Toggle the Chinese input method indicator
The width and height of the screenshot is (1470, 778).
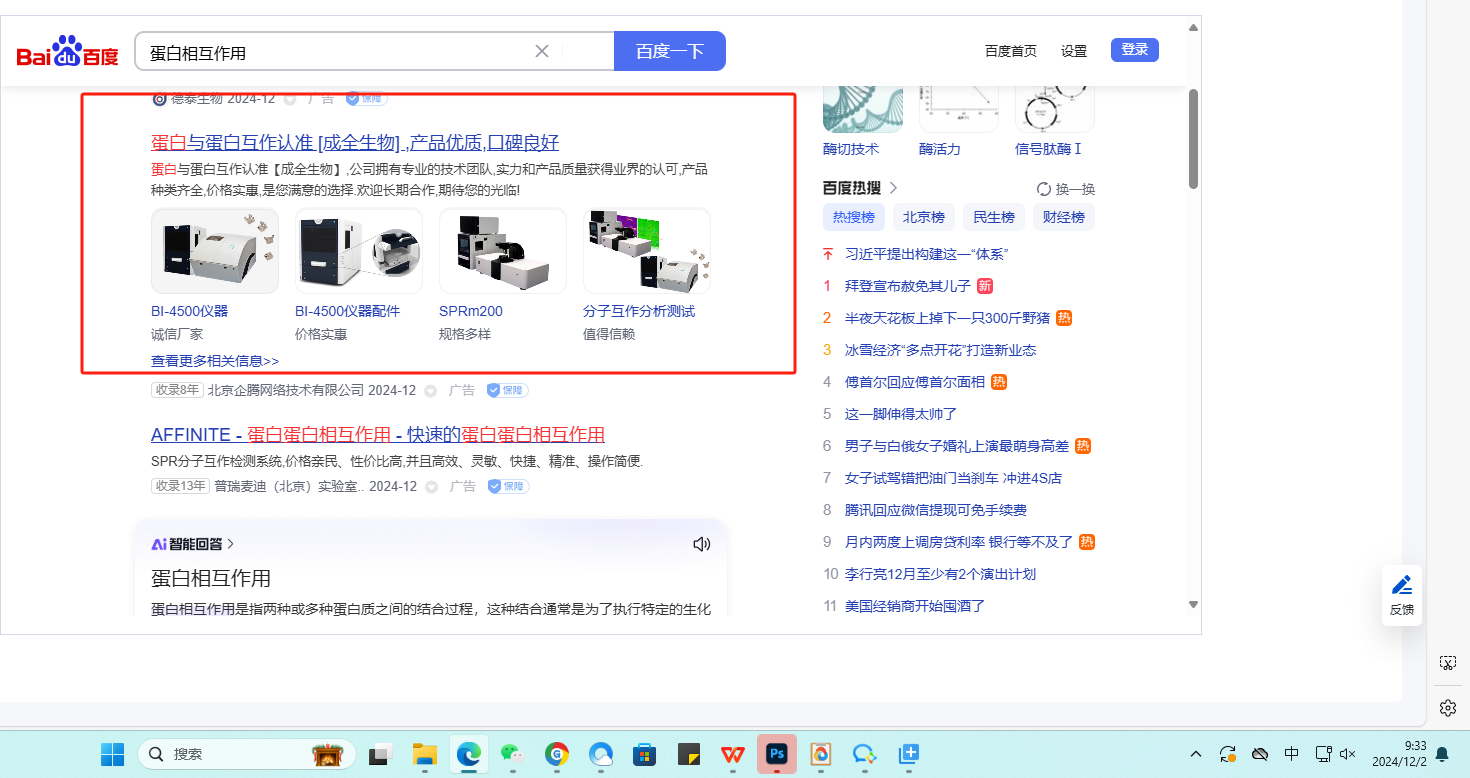[x=1291, y=754]
